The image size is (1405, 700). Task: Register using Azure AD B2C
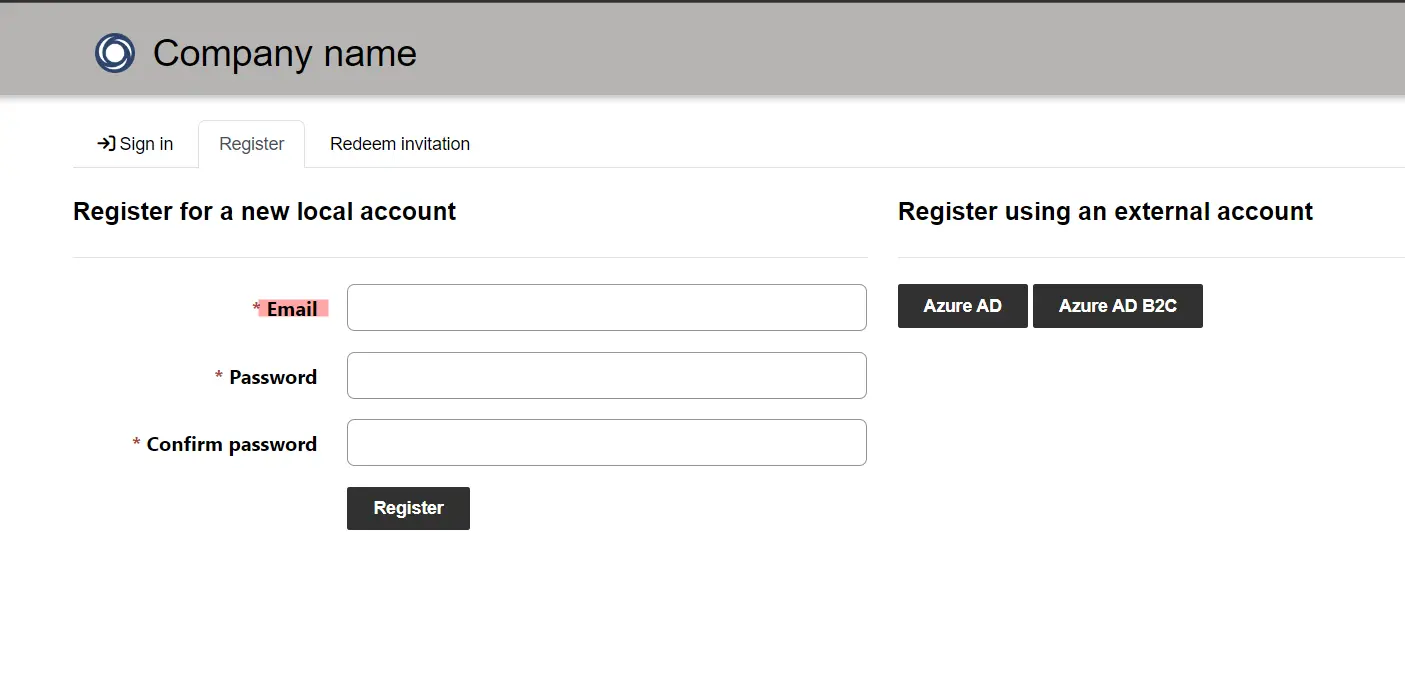coord(1117,306)
